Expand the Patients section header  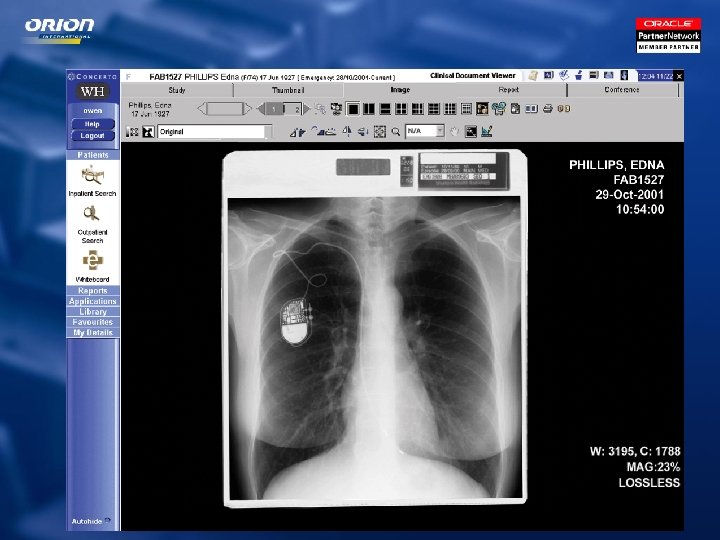point(93,155)
